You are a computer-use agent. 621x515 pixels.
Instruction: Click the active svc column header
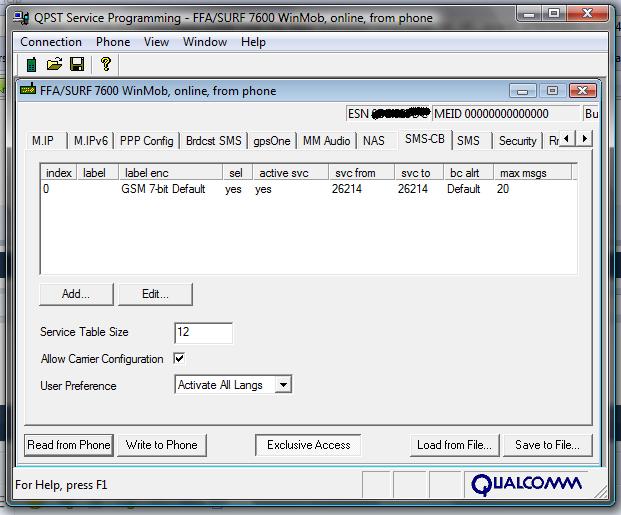[x=290, y=173]
